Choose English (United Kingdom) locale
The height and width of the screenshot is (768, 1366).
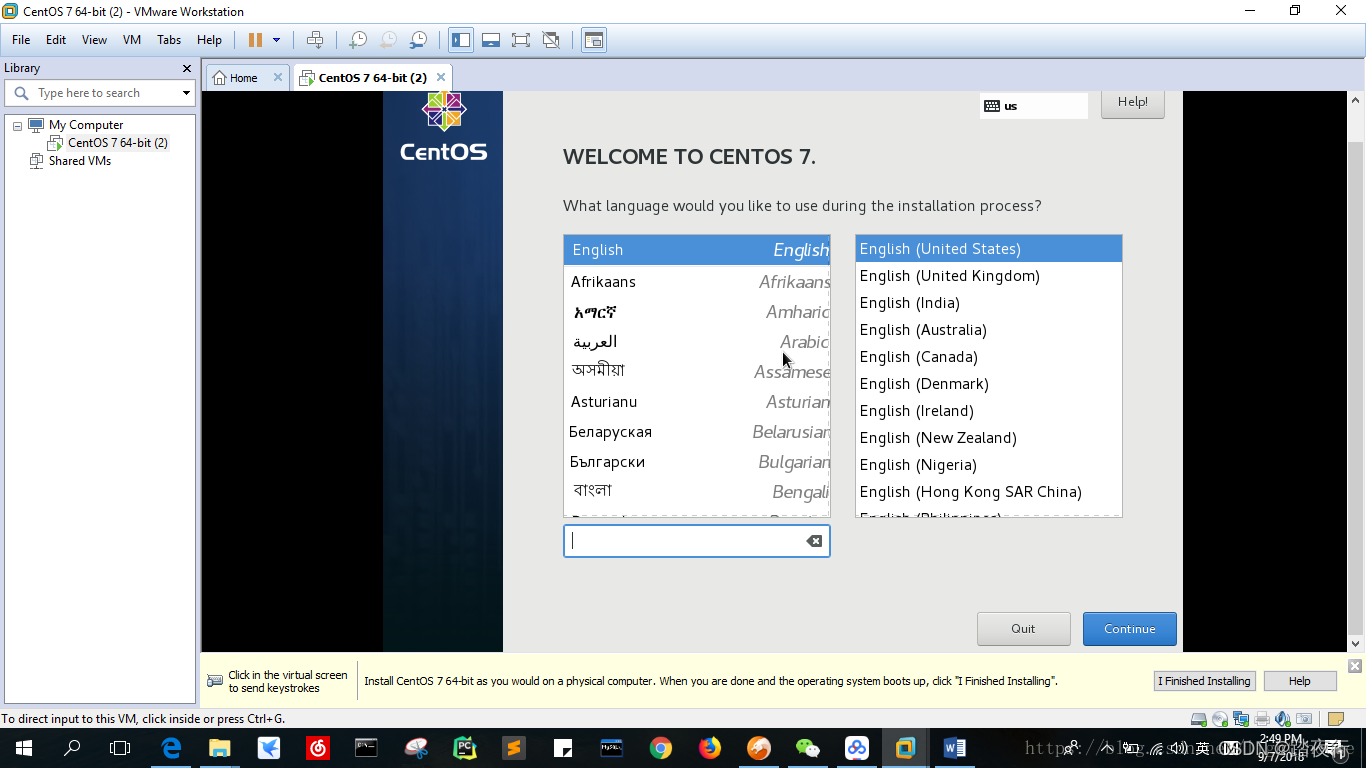(989, 276)
